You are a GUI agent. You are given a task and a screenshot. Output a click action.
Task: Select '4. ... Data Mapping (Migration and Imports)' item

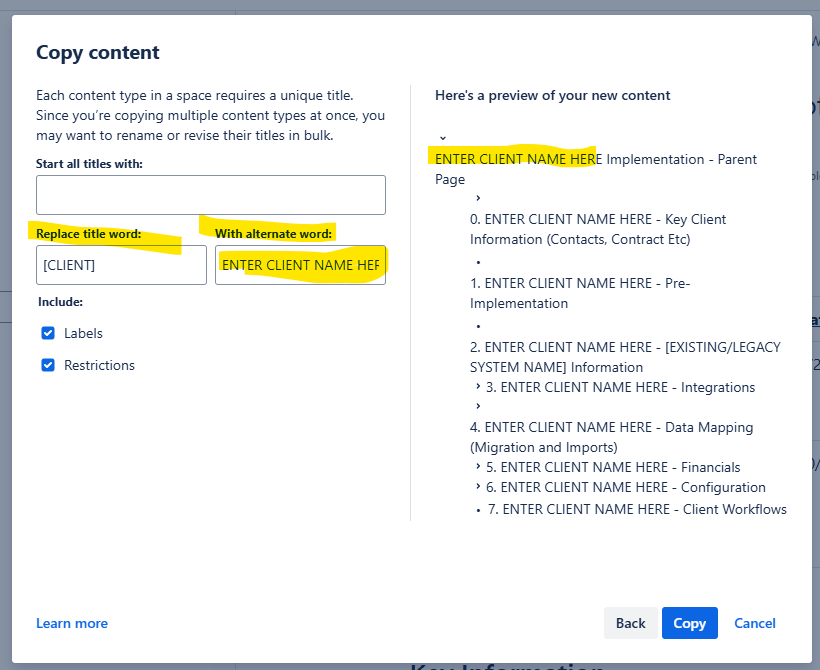pyautogui.click(x=611, y=437)
